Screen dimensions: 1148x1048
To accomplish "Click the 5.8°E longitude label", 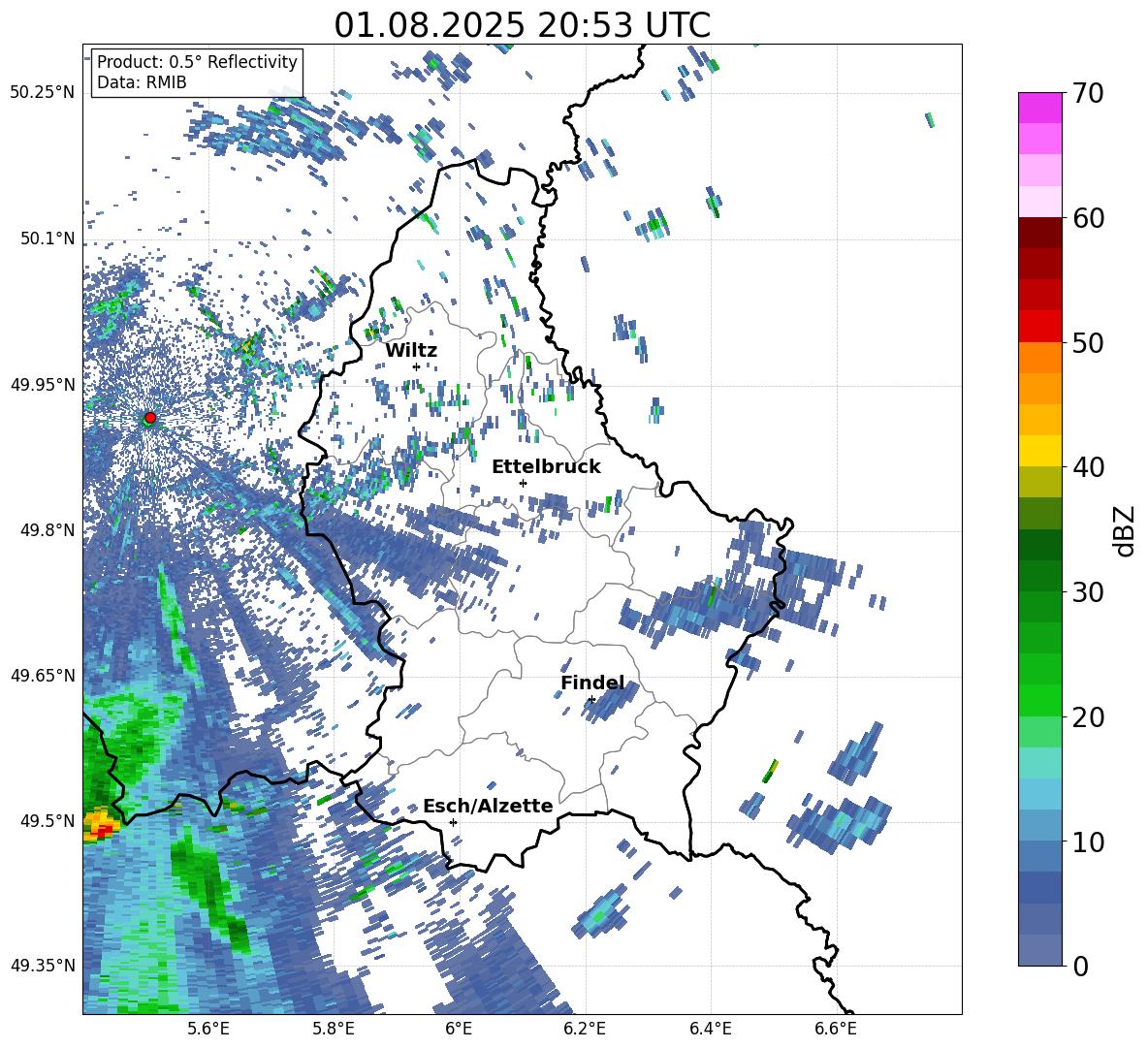I will point(334,1029).
